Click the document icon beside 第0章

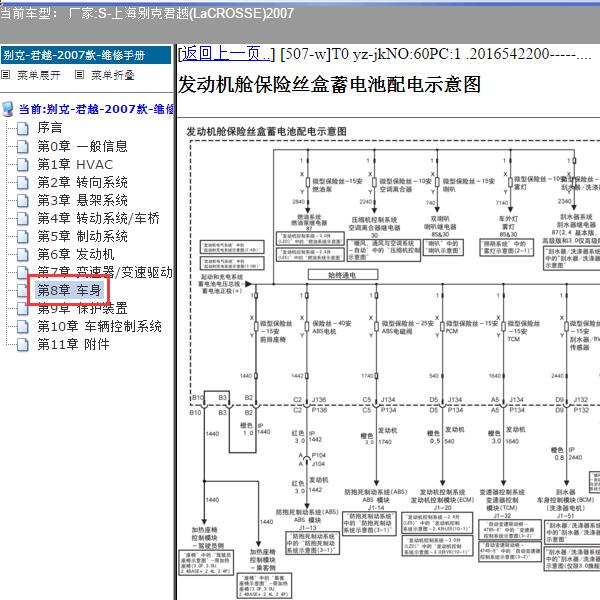(x=23, y=147)
